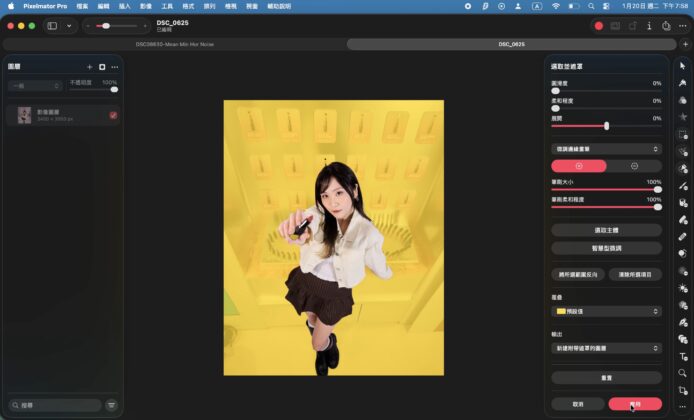Click the red record color button
This screenshot has height=420, width=694.
(x=599, y=26)
